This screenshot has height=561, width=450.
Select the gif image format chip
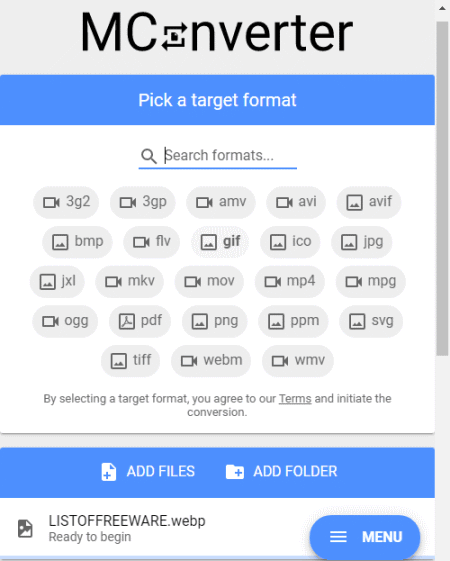[220, 242]
